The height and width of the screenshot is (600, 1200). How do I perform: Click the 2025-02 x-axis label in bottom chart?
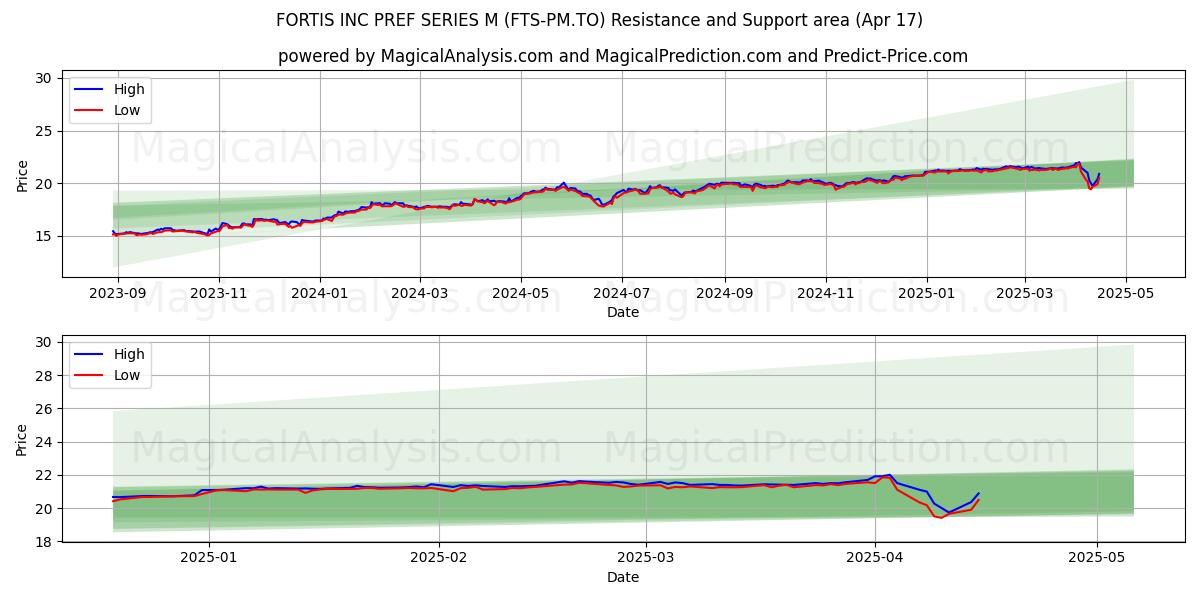[x=439, y=559]
